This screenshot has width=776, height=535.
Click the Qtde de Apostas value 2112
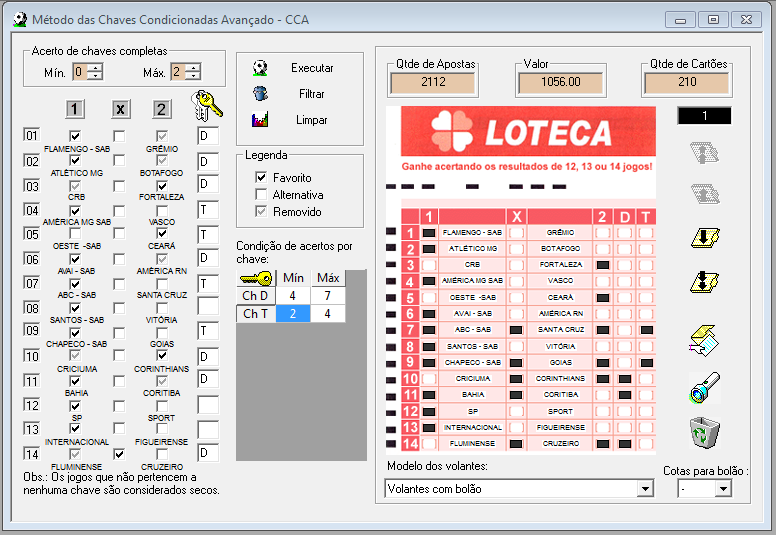(433, 82)
